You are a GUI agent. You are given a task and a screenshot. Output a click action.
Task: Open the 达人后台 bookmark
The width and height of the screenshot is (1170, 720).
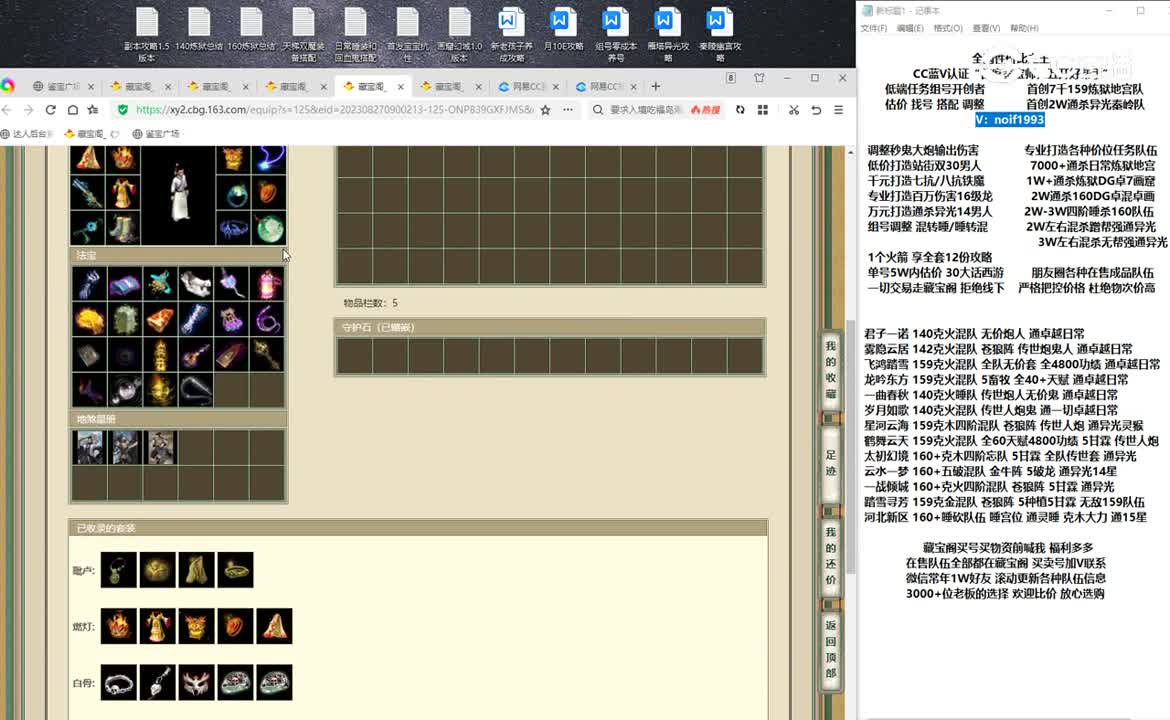28,134
